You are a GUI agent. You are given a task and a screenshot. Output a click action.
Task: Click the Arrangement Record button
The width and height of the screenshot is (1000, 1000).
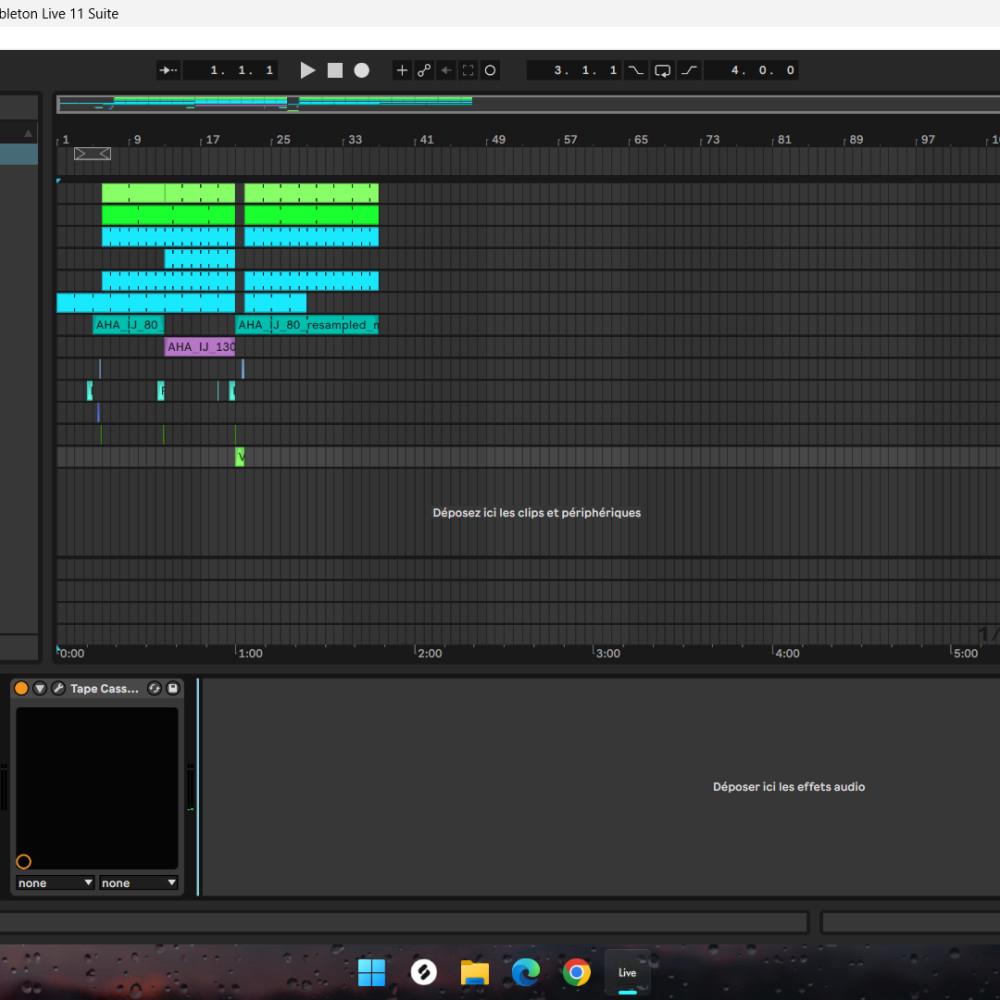[362, 70]
